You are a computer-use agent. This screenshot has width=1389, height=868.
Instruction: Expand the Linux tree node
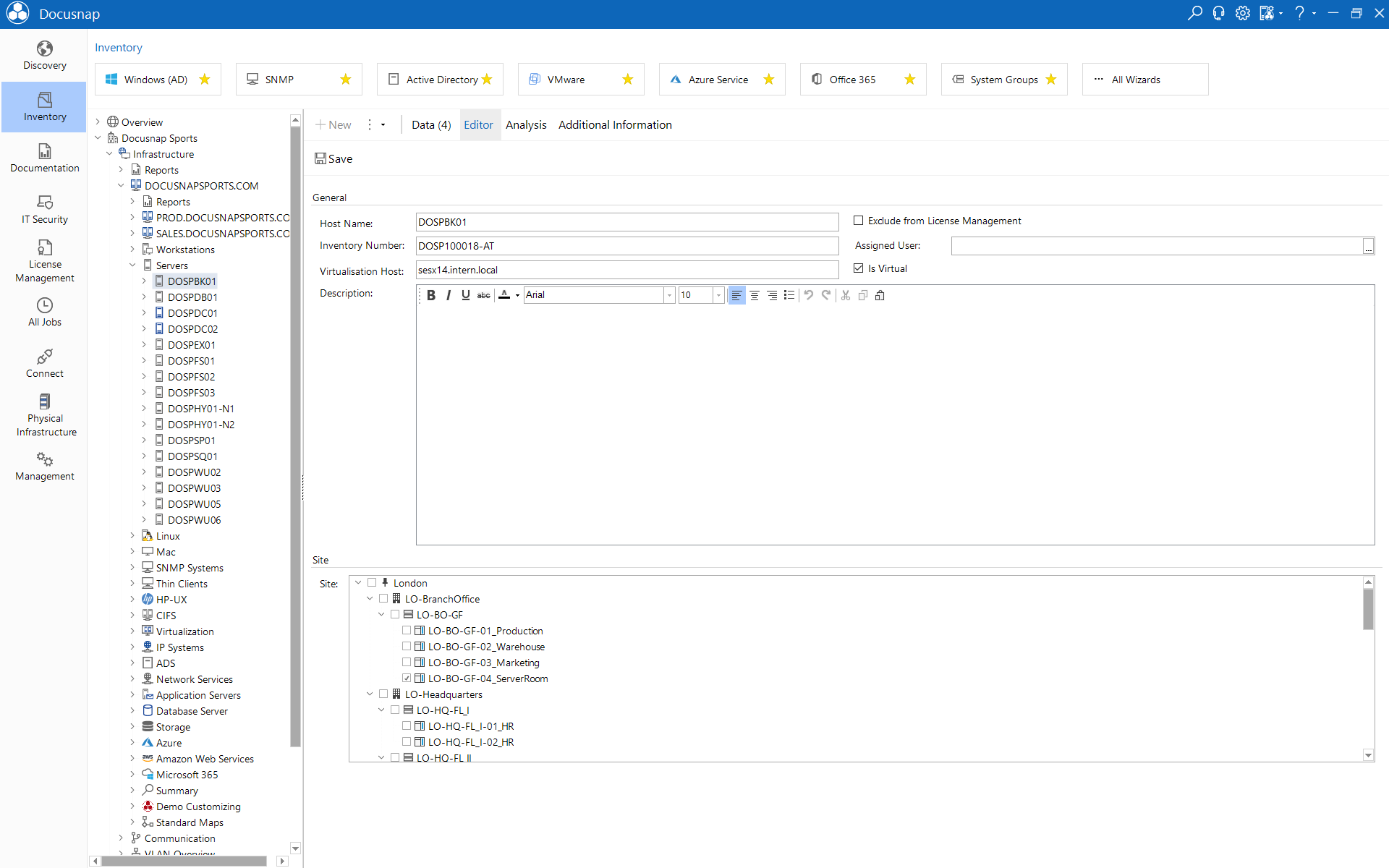132,536
